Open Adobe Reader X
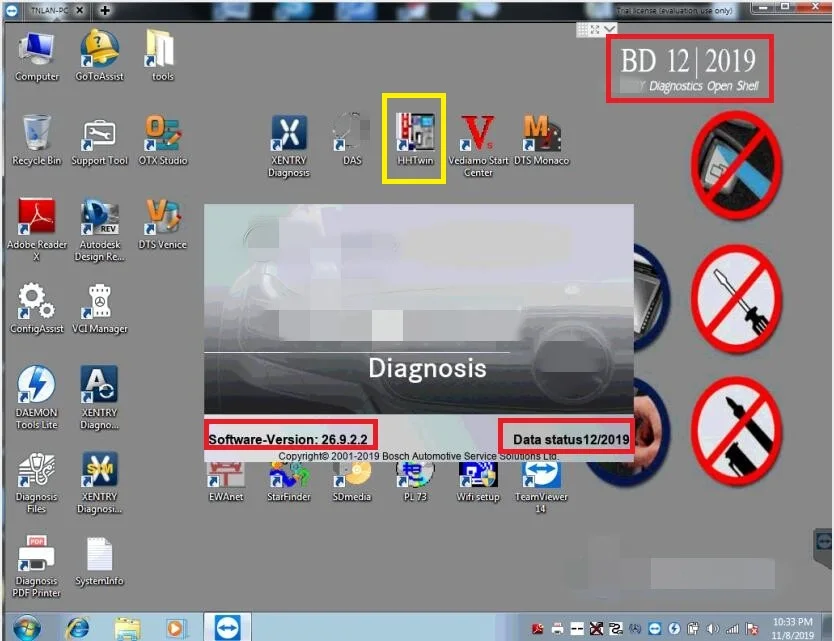 (x=36, y=230)
